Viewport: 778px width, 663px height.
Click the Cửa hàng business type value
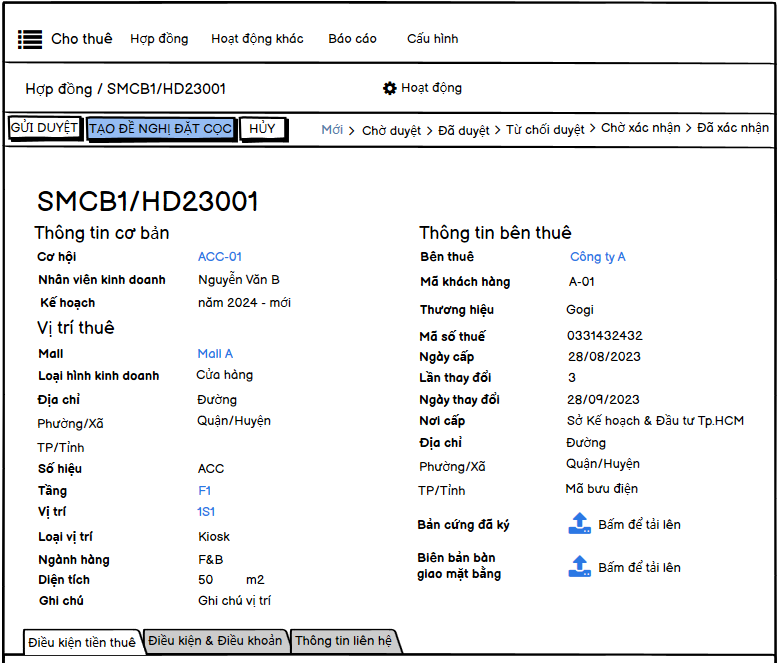(224, 375)
